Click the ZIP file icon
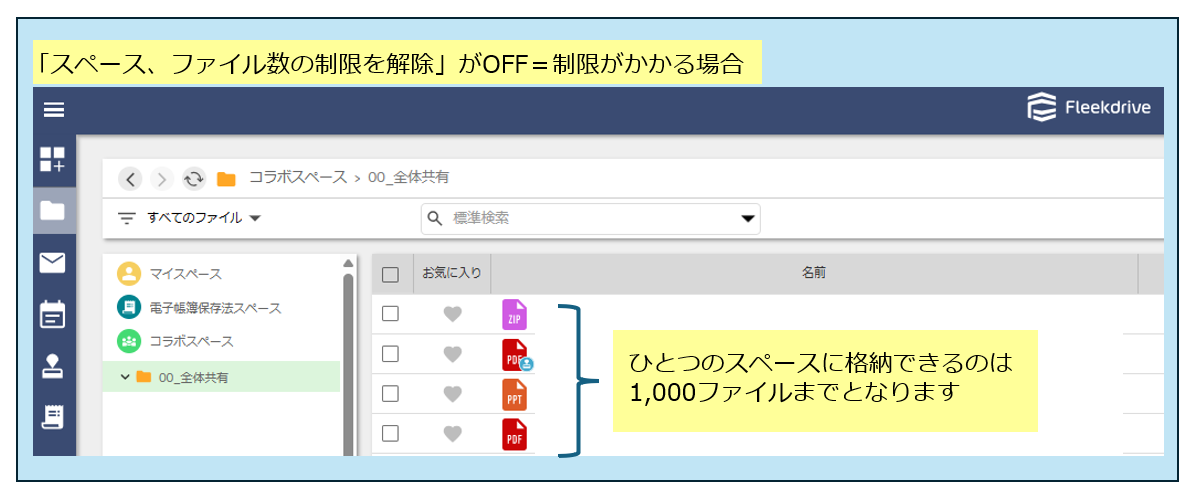Image resolution: width=1197 pixels, height=501 pixels. [514, 314]
